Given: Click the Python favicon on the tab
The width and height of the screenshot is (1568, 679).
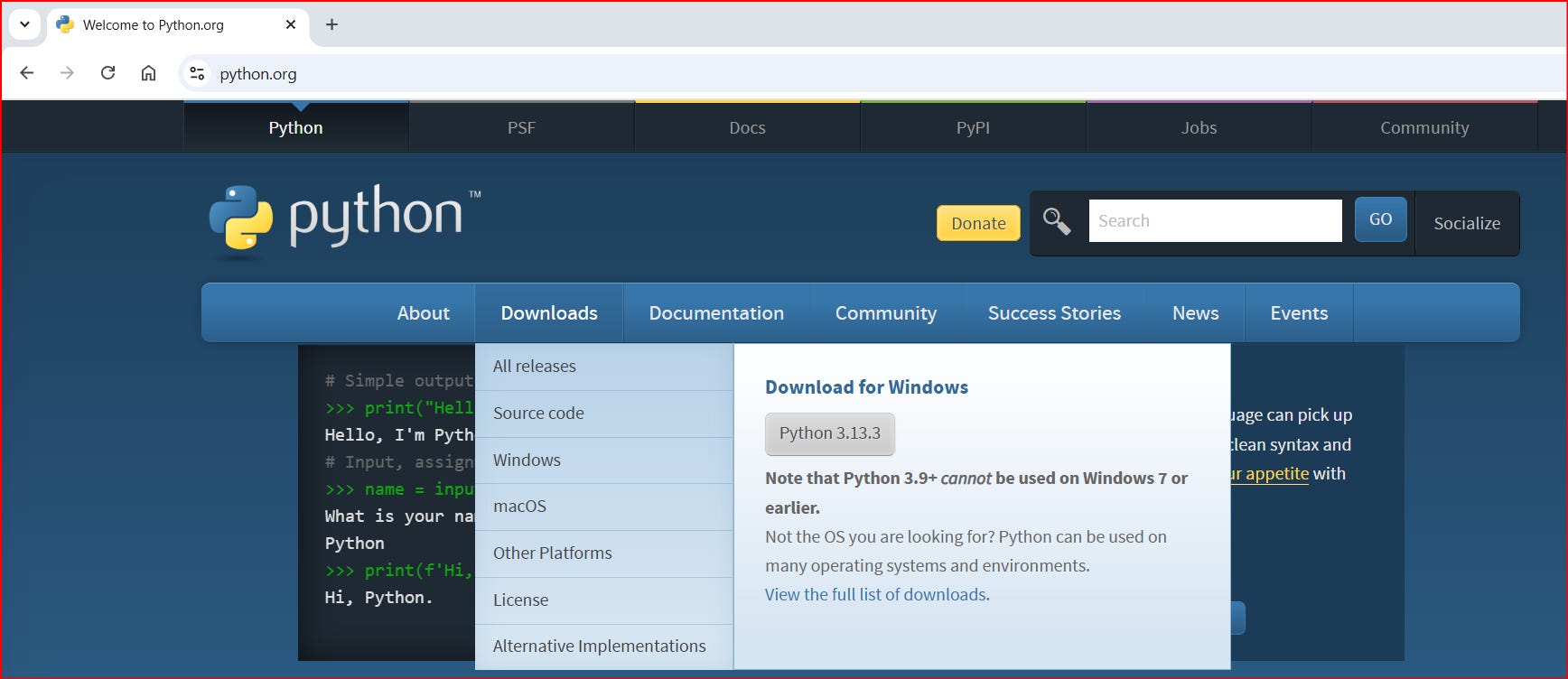Looking at the screenshot, I should pyautogui.click(x=65, y=24).
